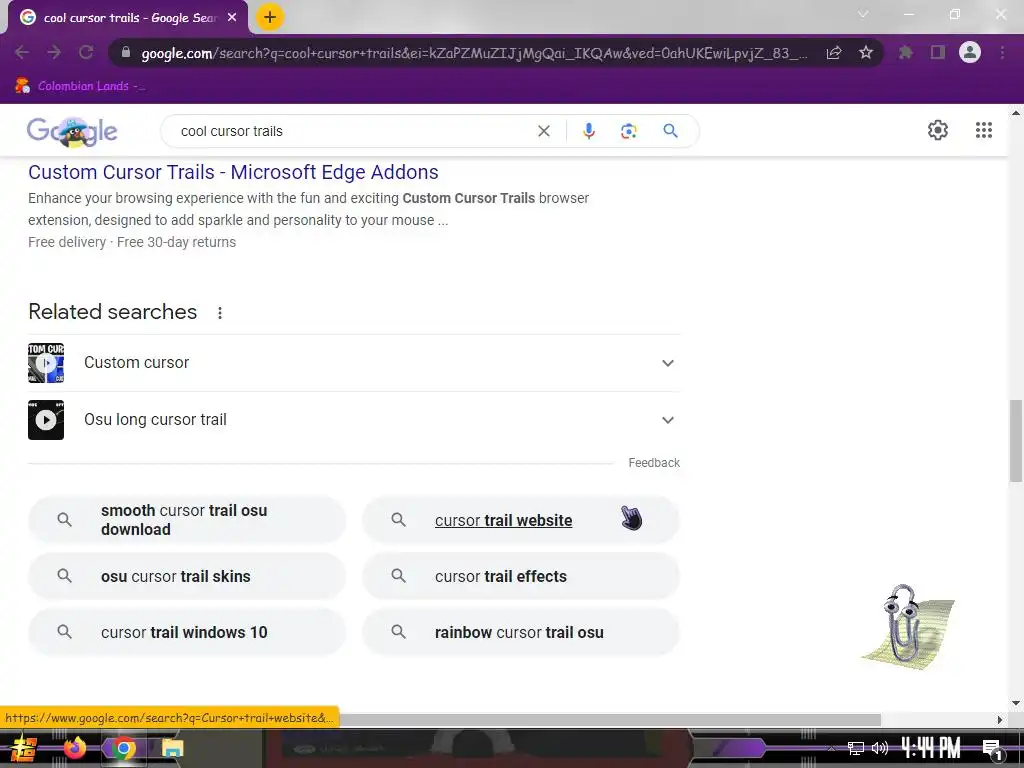Search smooth cursor trail osu download

(x=187, y=520)
